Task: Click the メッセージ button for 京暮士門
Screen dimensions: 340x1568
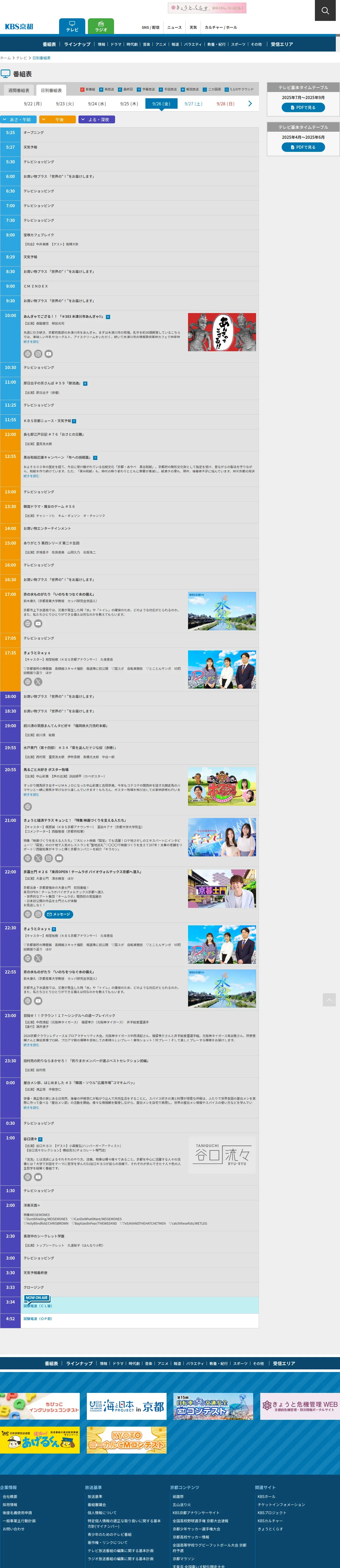Action: [x=60, y=914]
